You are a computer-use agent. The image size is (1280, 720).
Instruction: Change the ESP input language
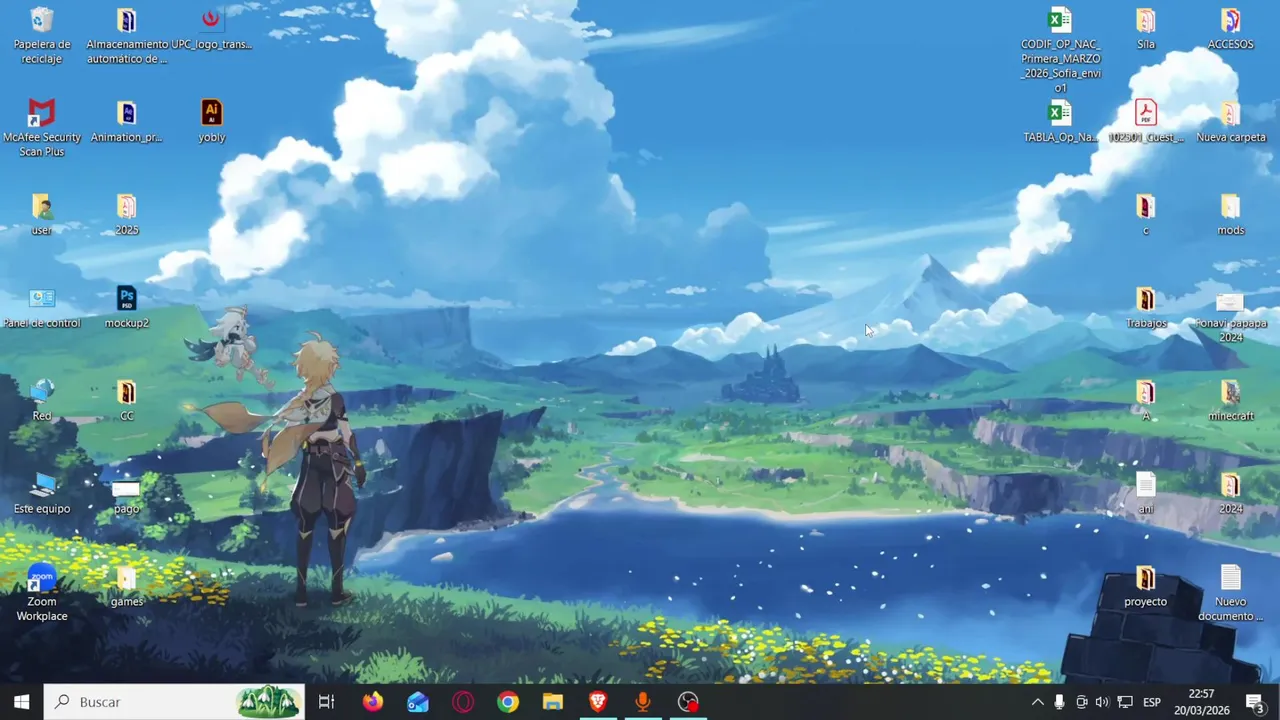tap(1152, 702)
